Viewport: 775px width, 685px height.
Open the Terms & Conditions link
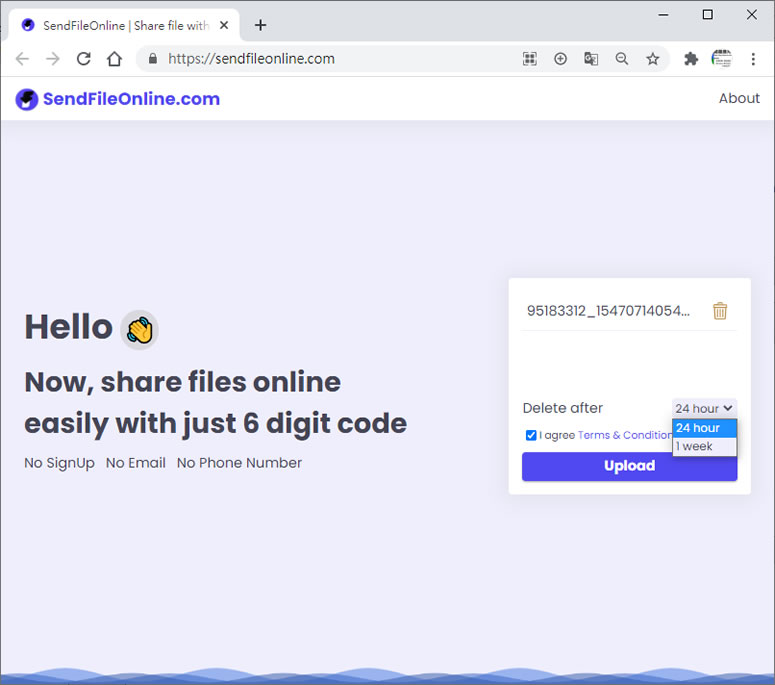624,435
